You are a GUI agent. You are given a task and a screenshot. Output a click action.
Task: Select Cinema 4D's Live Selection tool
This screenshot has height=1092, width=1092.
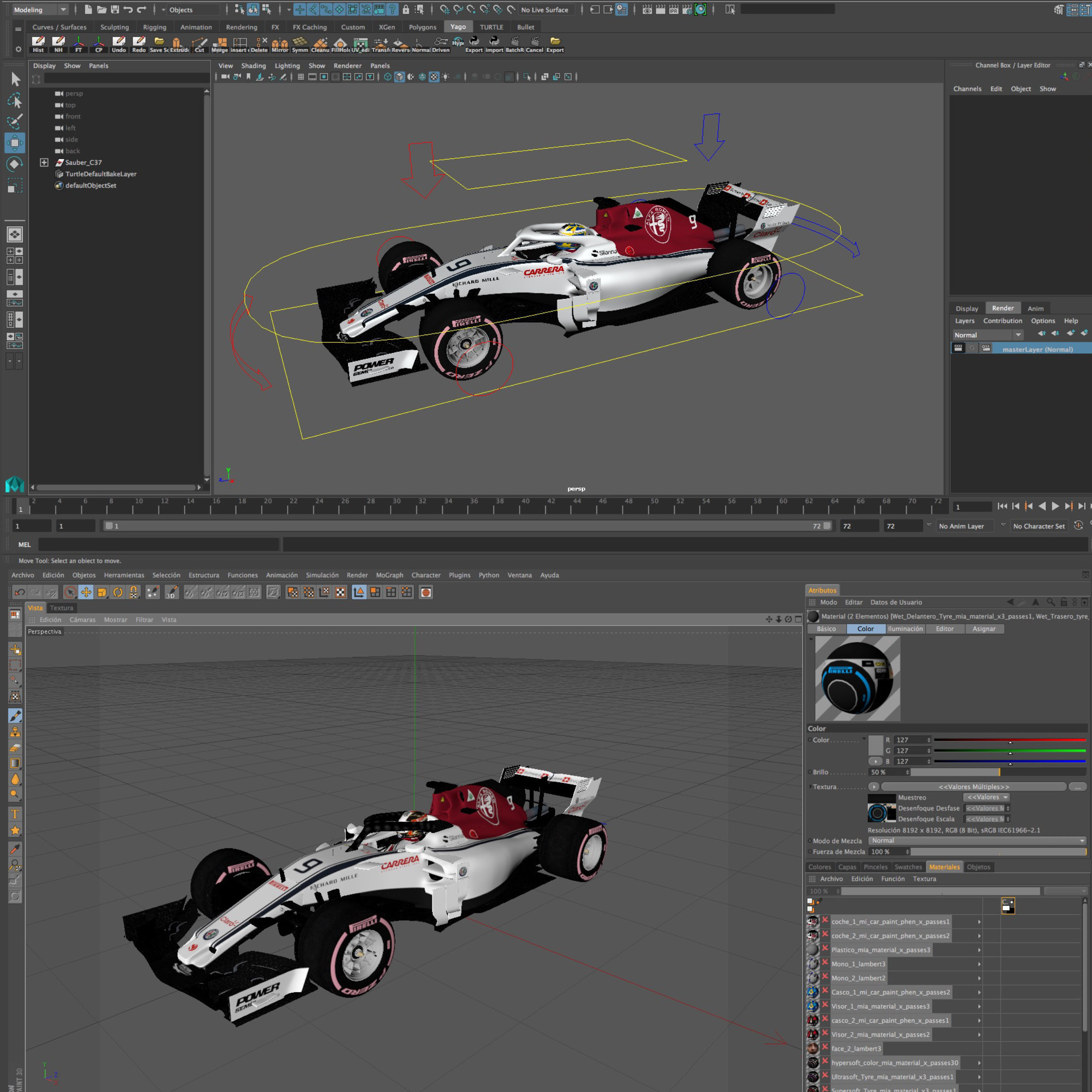point(70,592)
